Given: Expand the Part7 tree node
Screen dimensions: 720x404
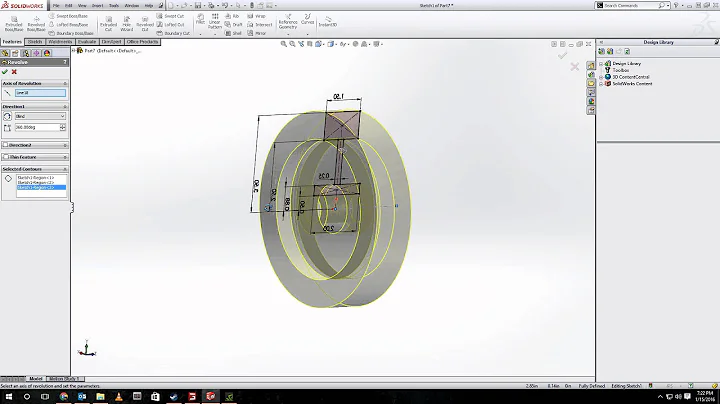Looking at the screenshot, I should tap(74, 50).
